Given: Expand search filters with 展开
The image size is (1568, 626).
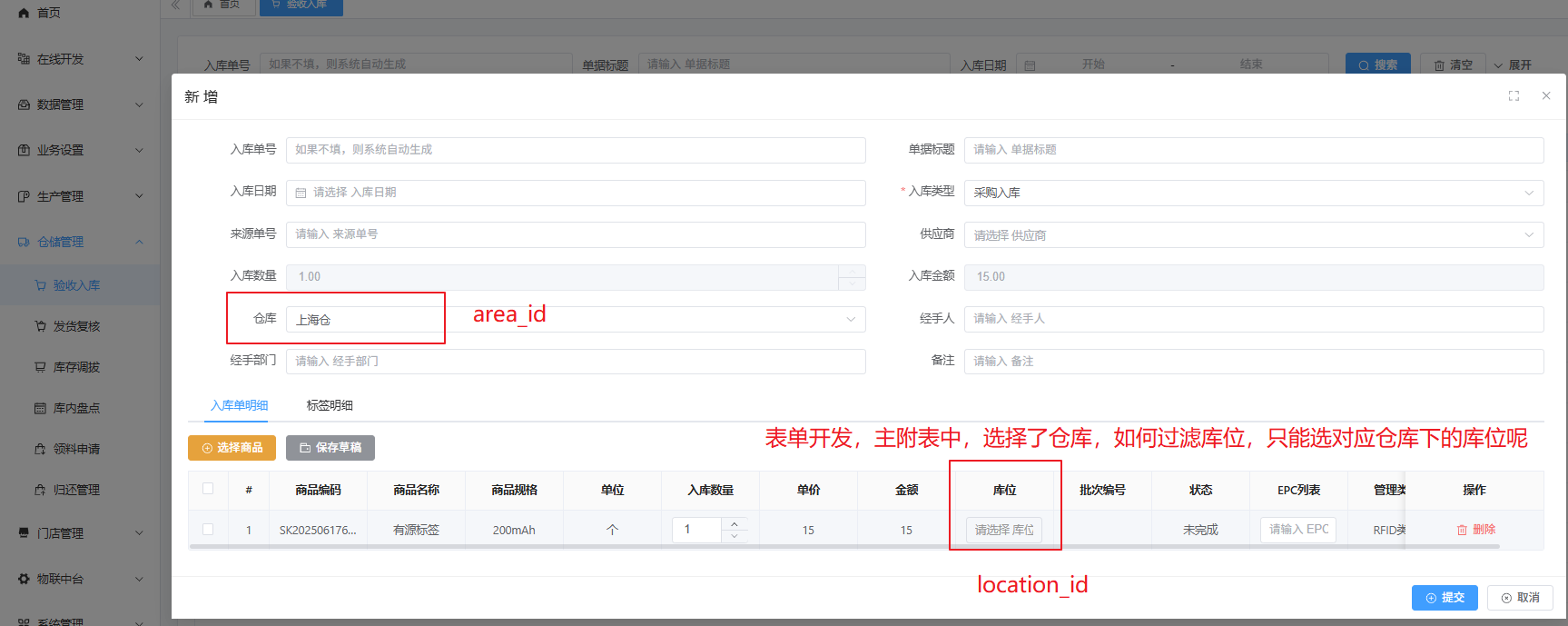Looking at the screenshot, I should click(x=1513, y=65).
